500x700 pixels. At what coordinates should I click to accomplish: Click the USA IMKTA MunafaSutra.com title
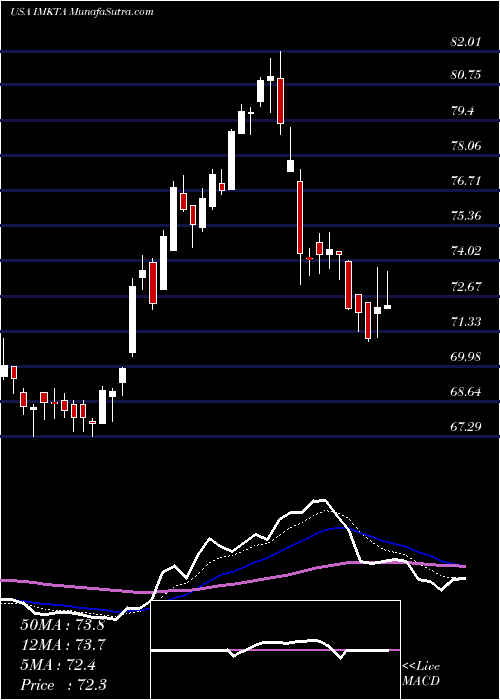pyautogui.click(x=82, y=12)
